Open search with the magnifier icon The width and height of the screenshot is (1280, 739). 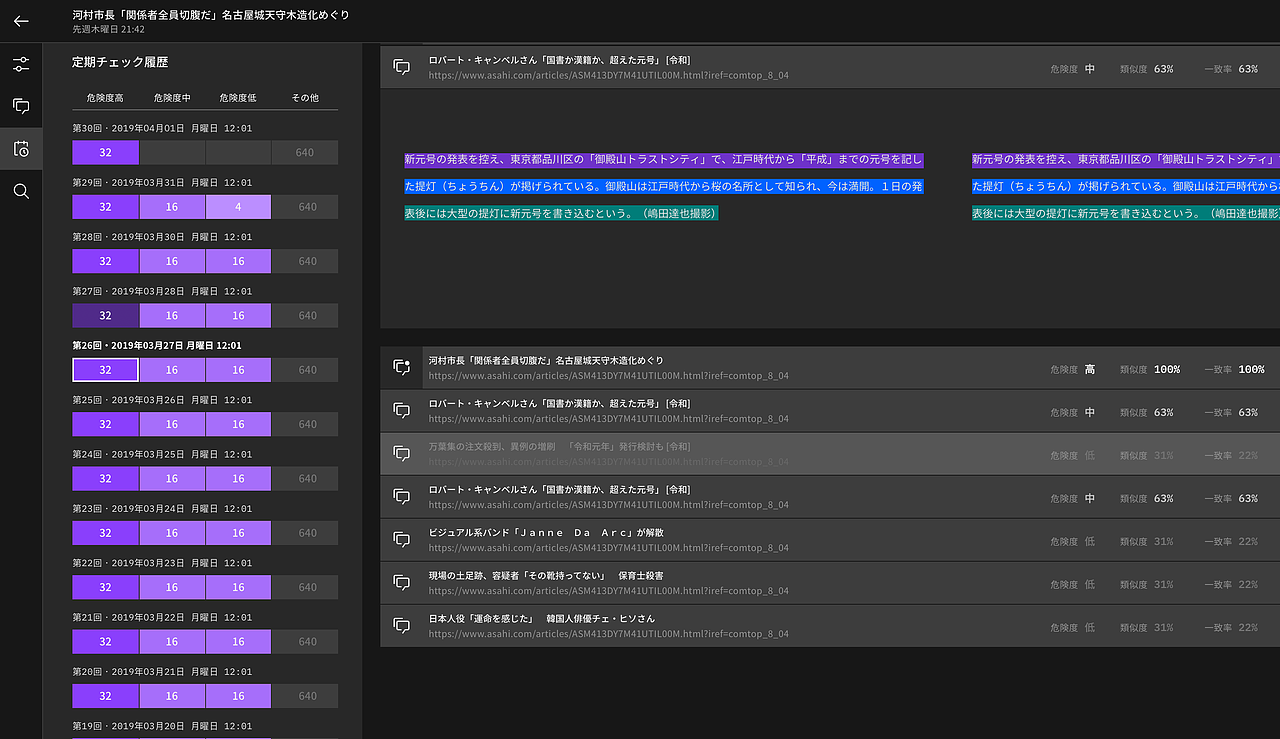pos(21,191)
